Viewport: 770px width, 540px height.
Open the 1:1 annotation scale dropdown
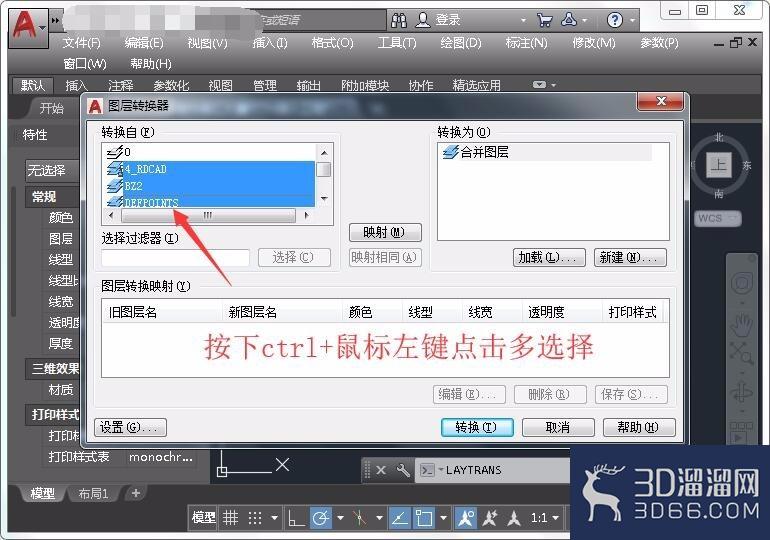click(545, 518)
